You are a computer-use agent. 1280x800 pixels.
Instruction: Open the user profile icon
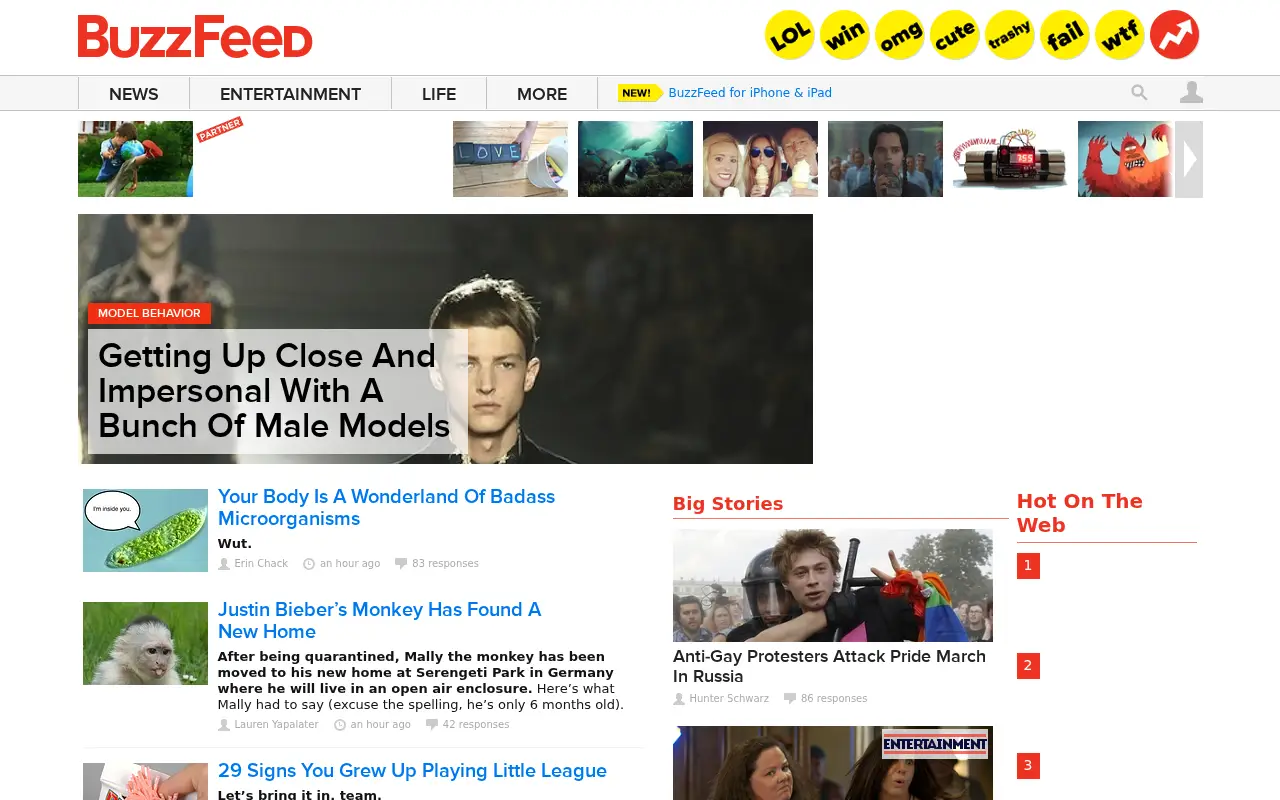coord(1191,92)
